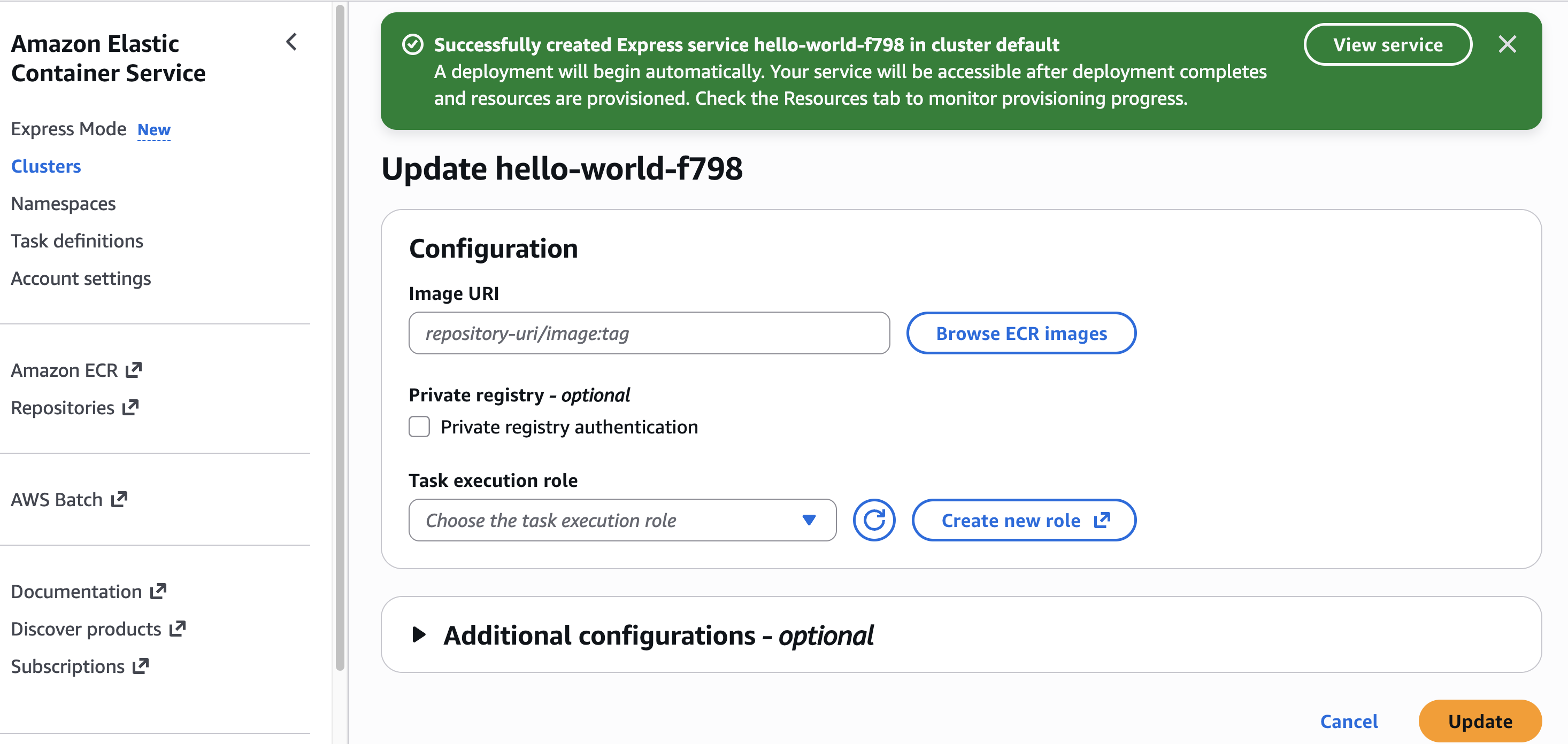1568x744 pixels.
Task: Enable Private registry authentication checkbox
Action: [x=419, y=427]
